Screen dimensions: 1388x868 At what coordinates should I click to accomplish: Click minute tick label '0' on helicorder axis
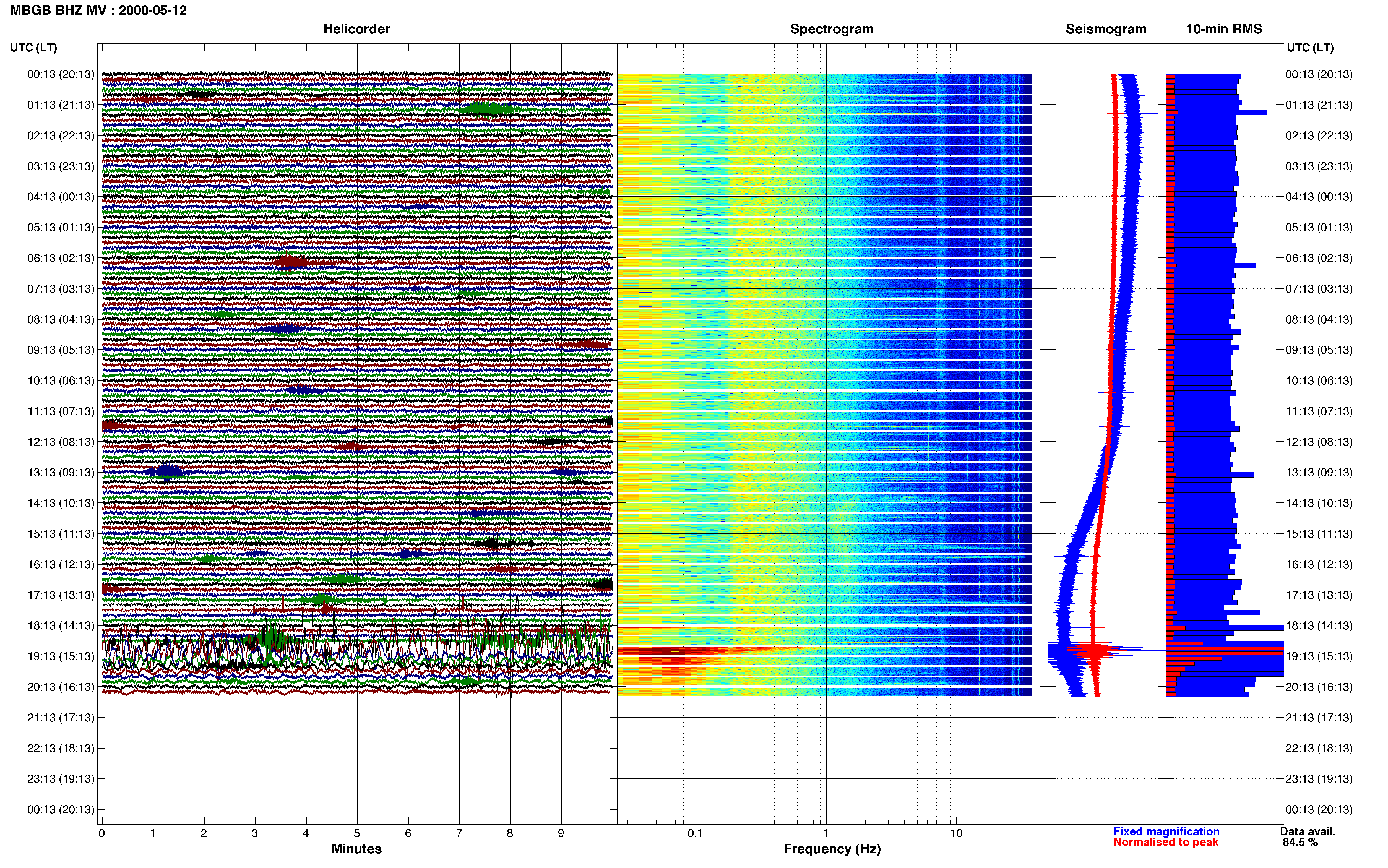click(x=101, y=833)
